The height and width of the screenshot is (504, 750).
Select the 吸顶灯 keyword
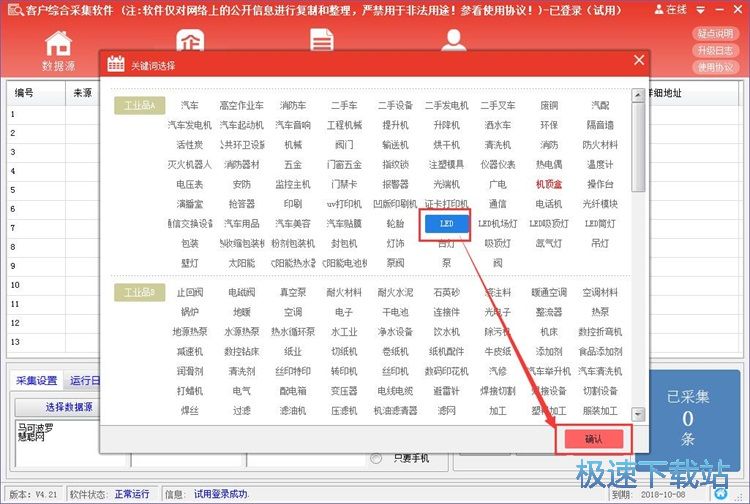point(497,243)
